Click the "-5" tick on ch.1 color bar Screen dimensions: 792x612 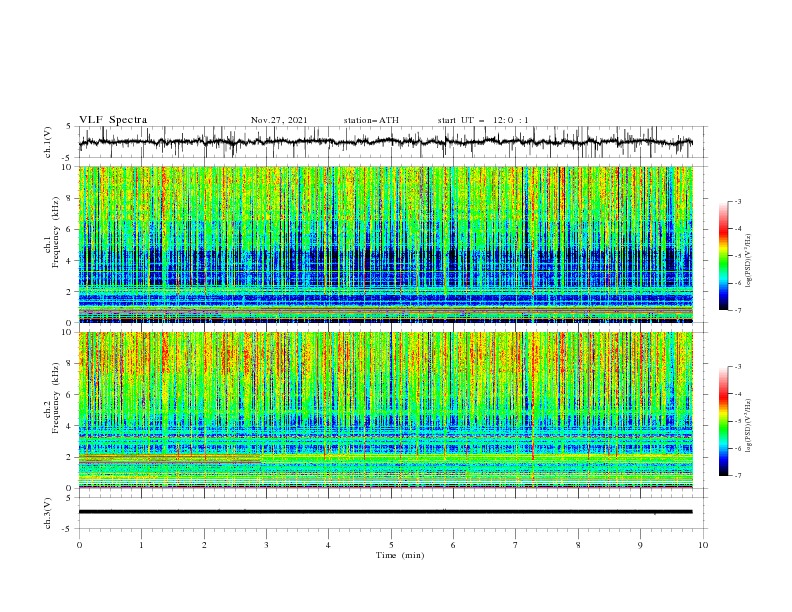click(738, 256)
